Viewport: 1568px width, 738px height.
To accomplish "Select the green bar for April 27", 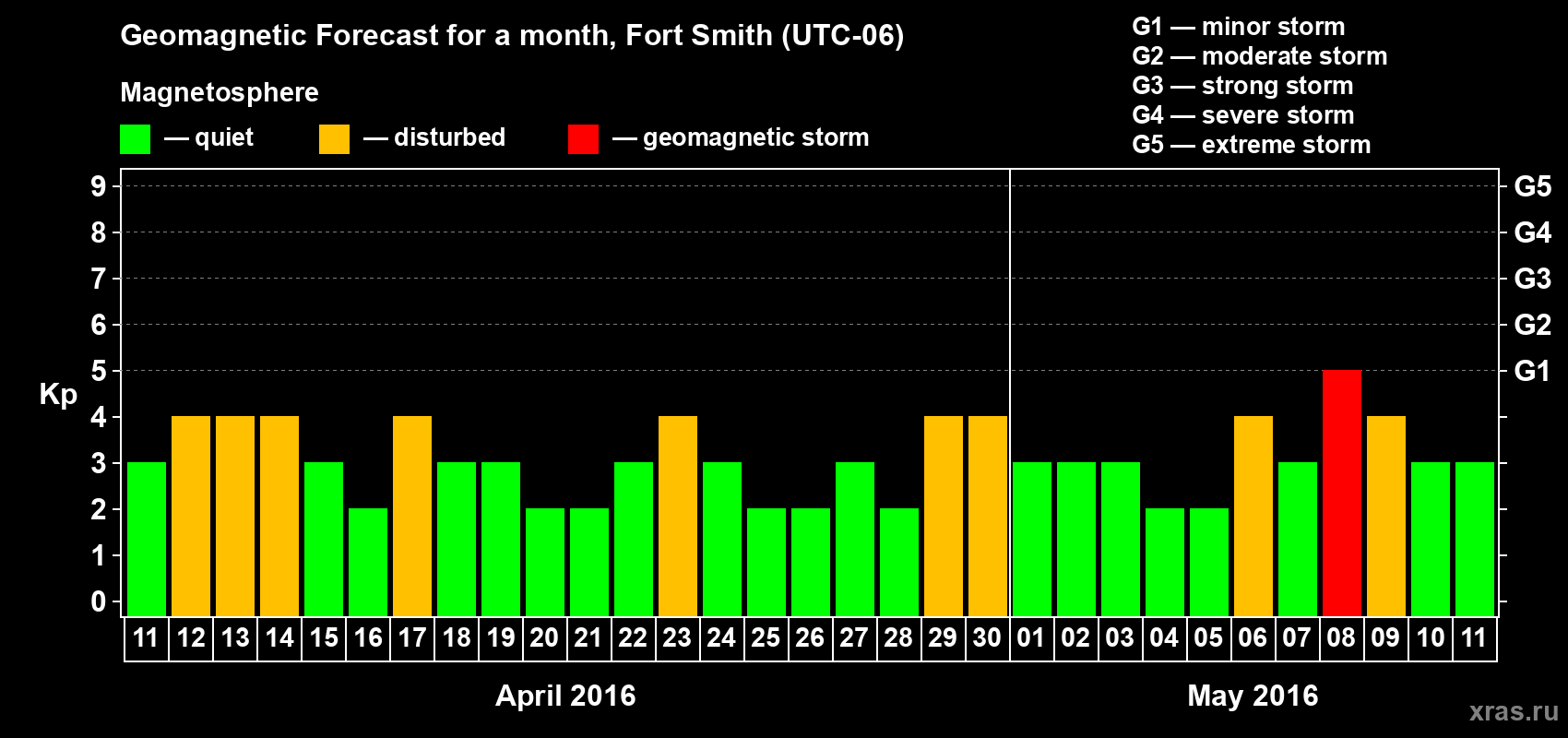I will point(855,540).
